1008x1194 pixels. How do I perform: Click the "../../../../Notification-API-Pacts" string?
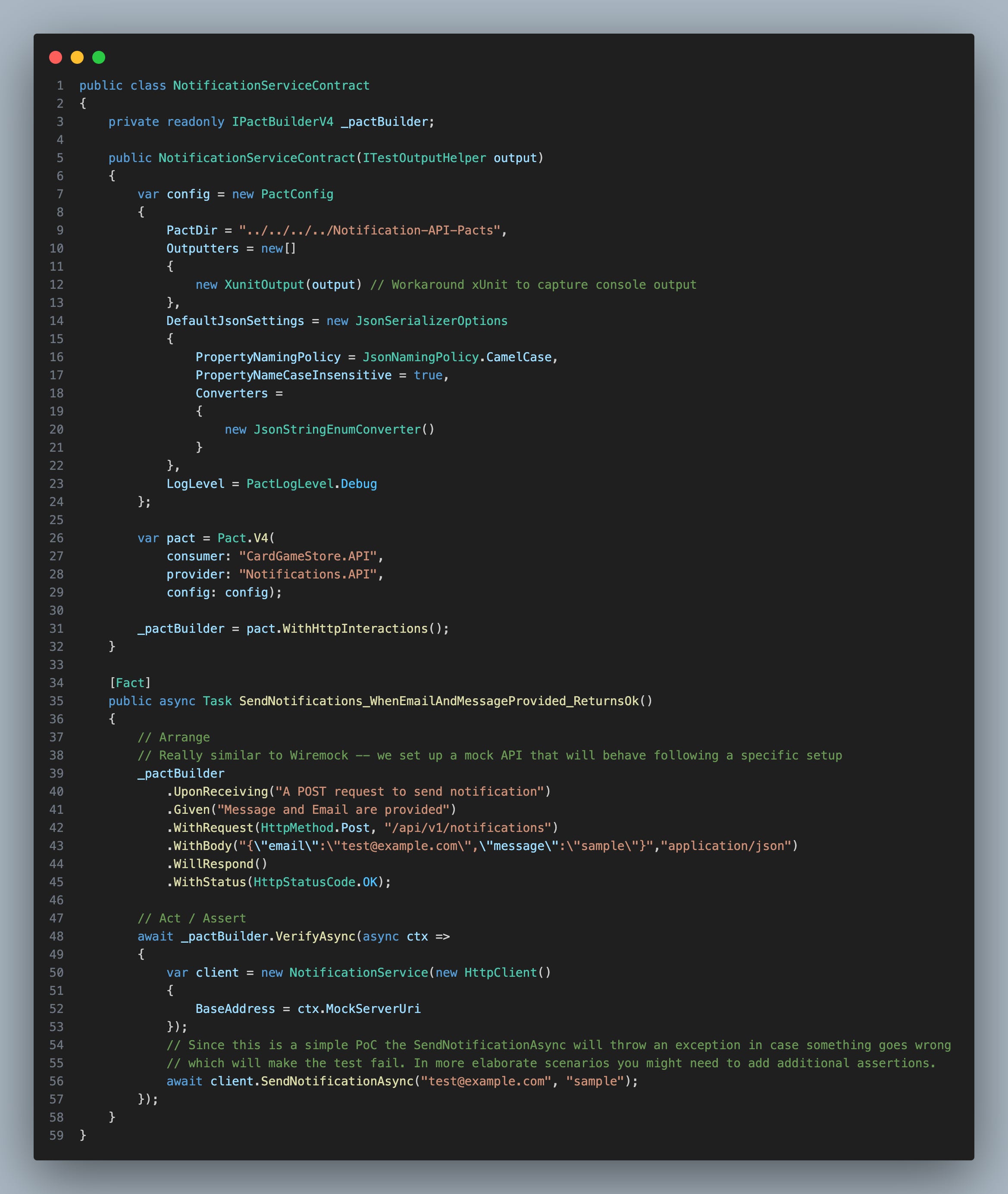pyautogui.click(x=370, y=230)
